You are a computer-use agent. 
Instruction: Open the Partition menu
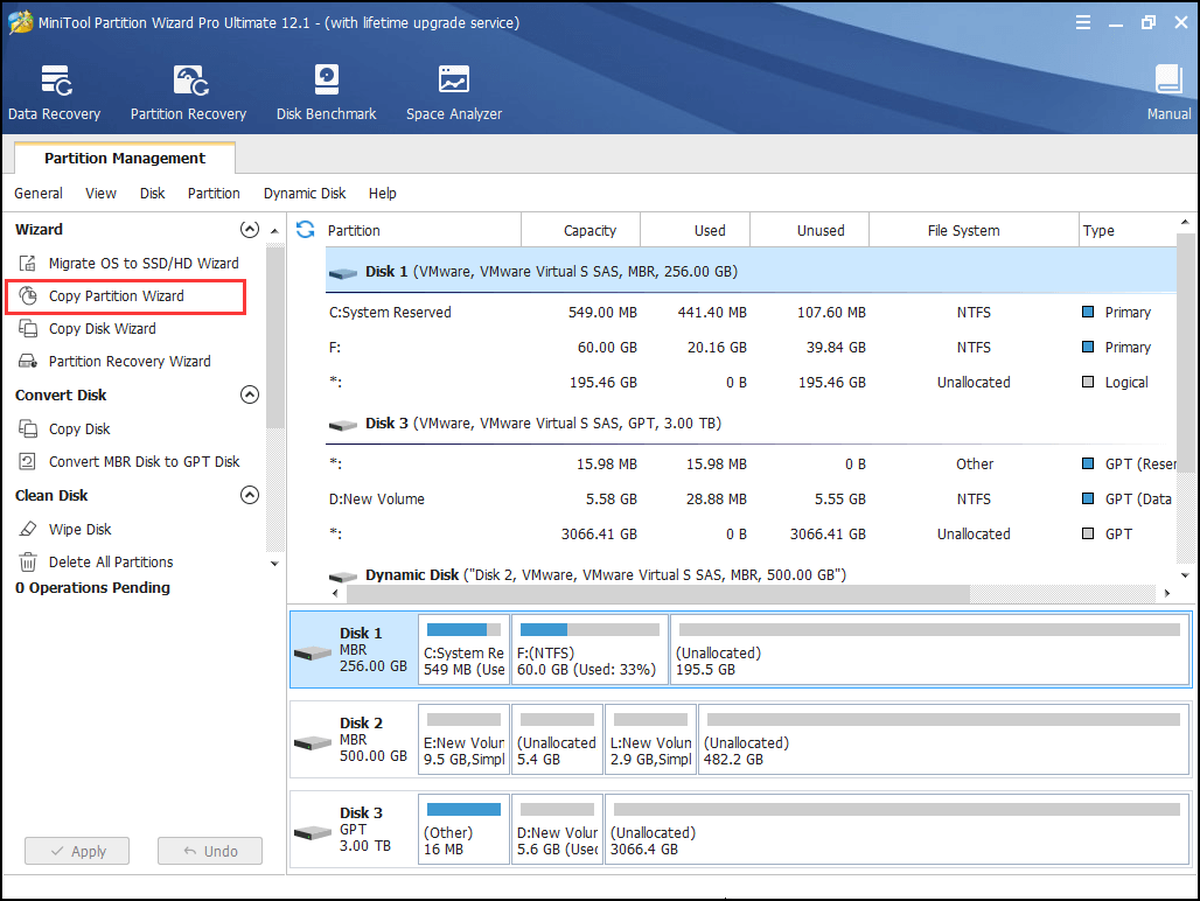point(214,193)
